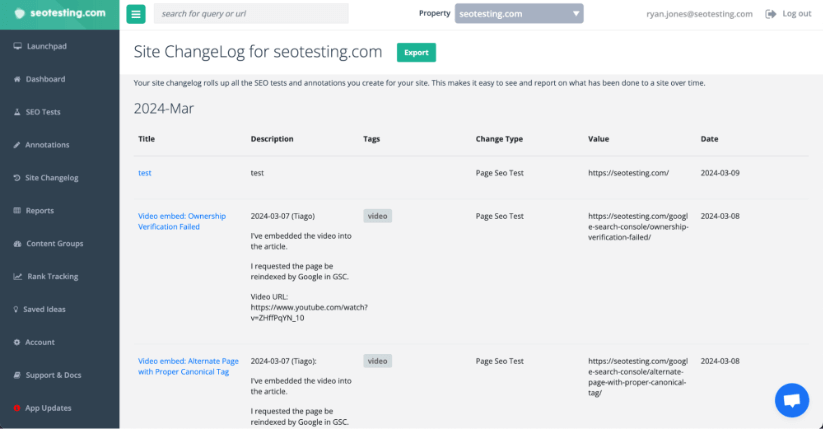Click the SEO Tests flask icon
823x429 pixels.
[x=17, y=112]
